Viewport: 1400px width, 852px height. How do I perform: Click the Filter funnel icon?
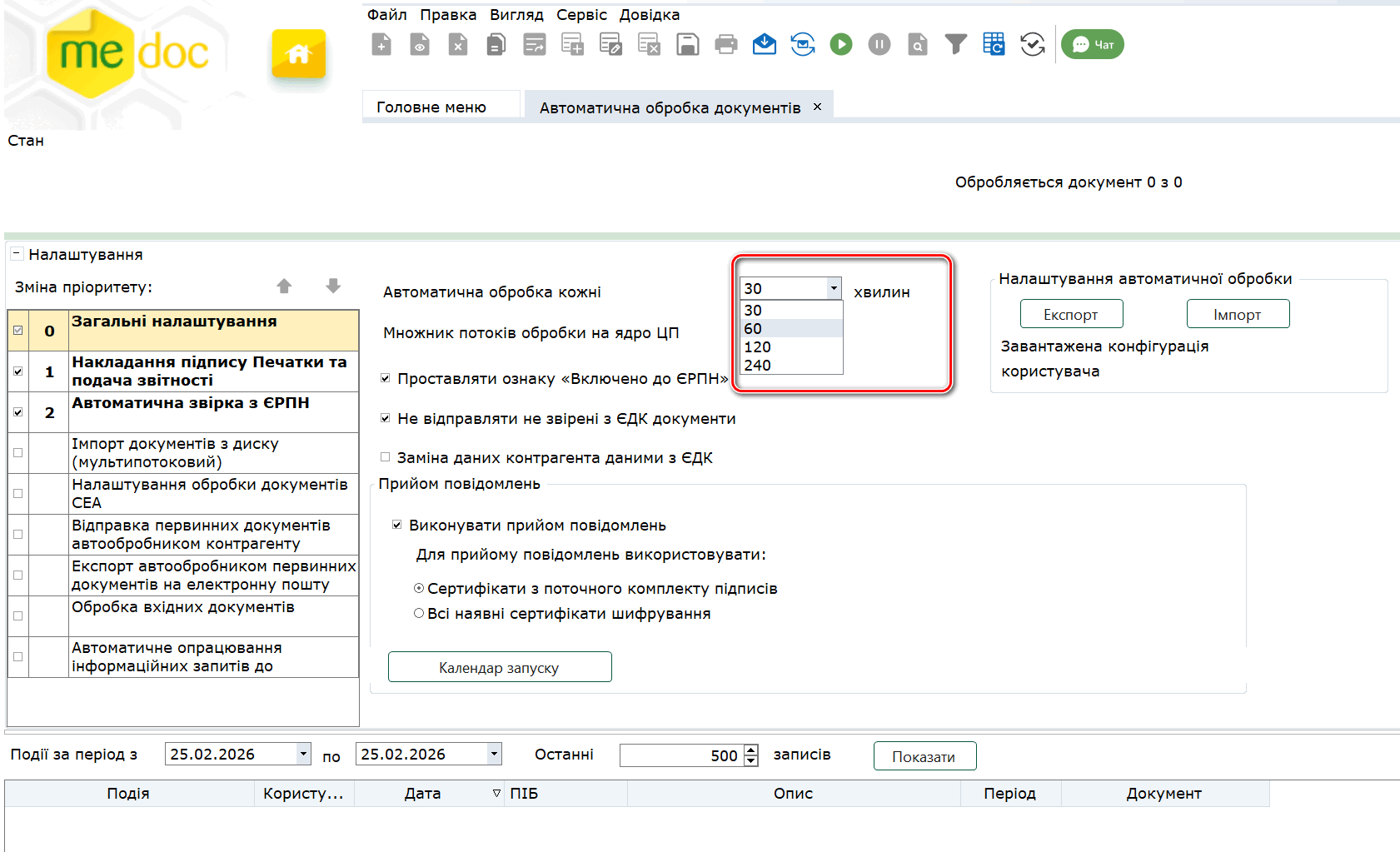[x=955, y=44]
